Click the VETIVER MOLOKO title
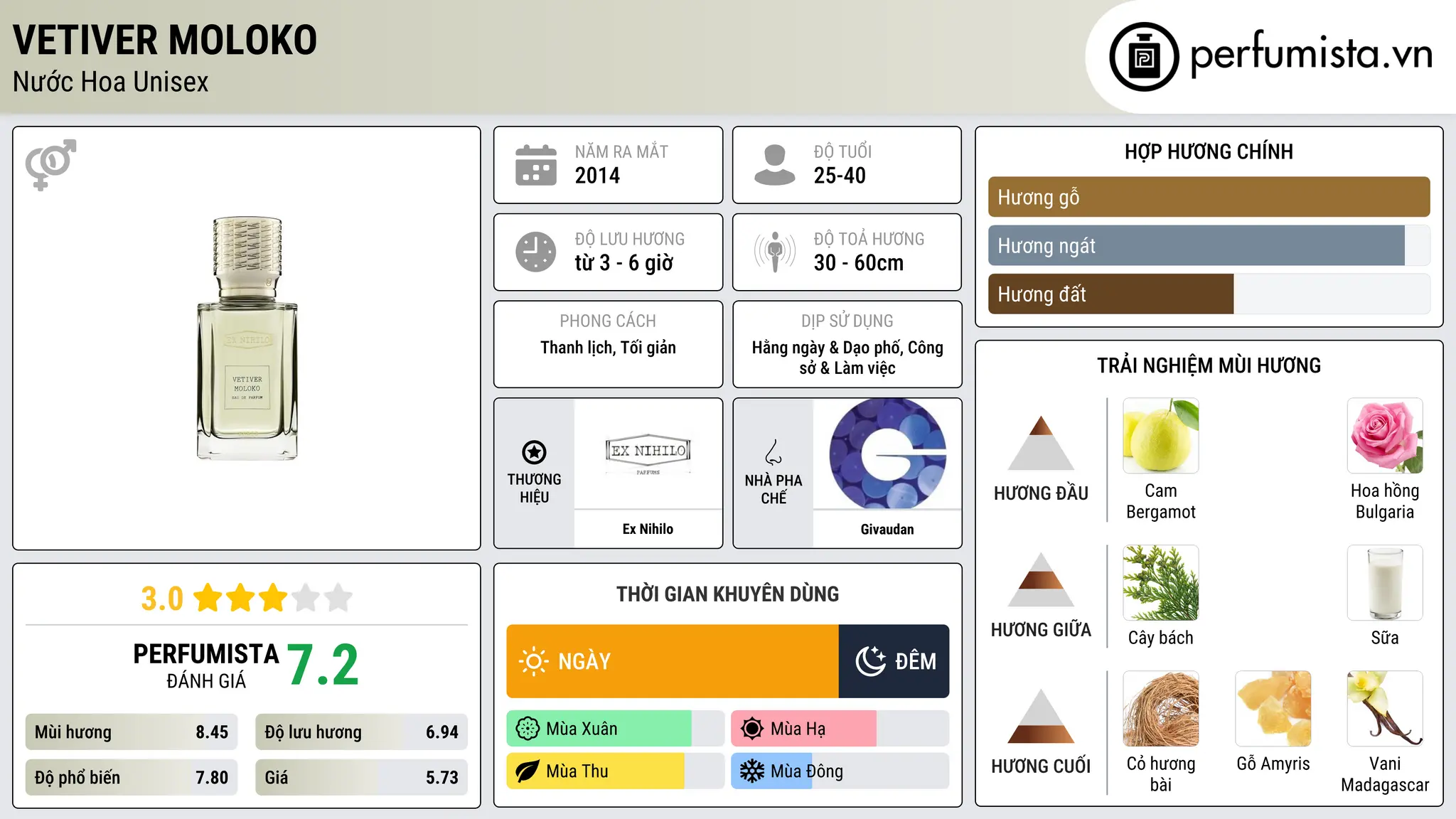This screenshot has height=819, width=1456. click(165, 40)
